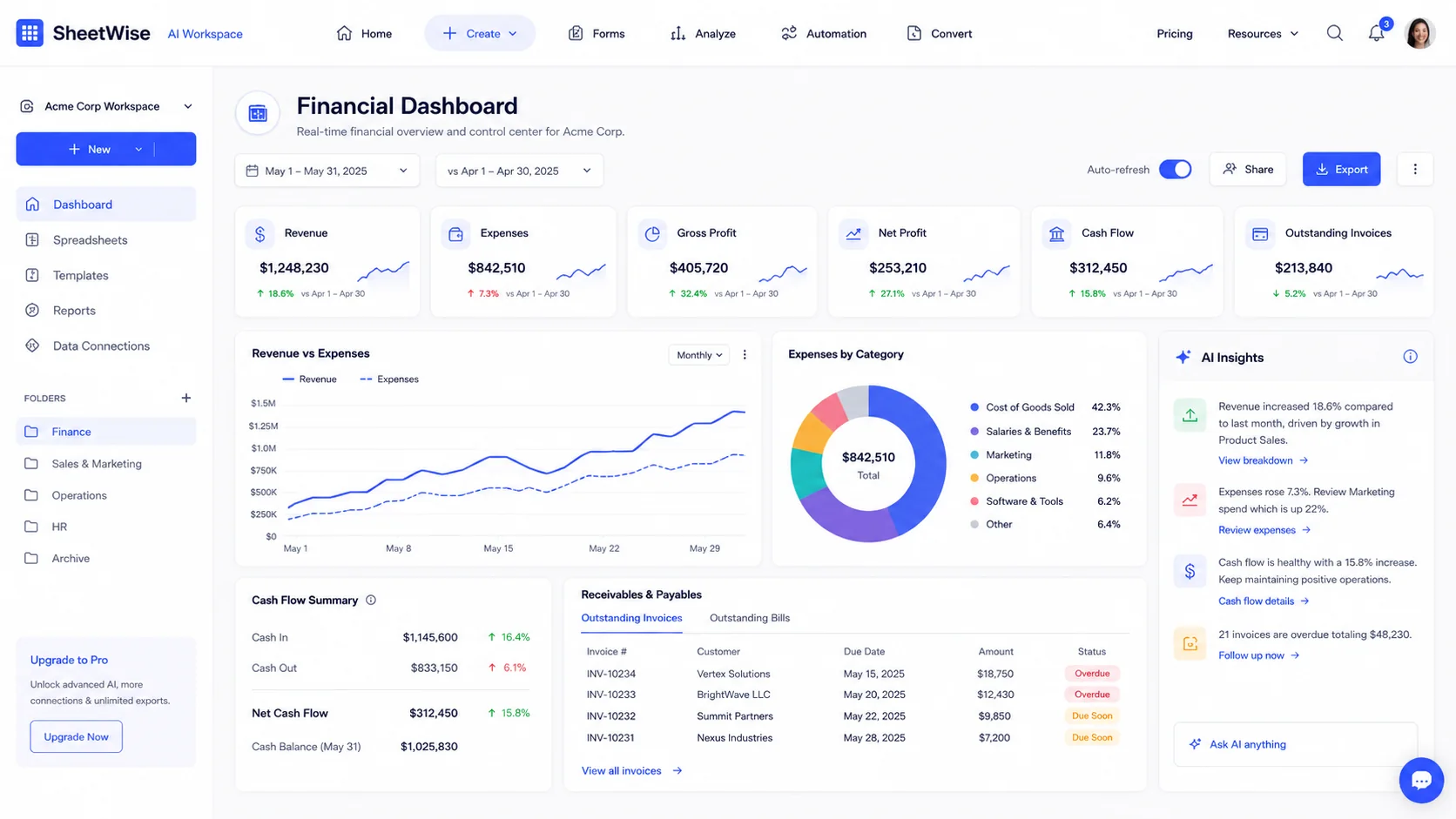The height and width of the screenshot is (819, 1456).
Task: Open dashboard more options kebab menu
Action: 1415,169
